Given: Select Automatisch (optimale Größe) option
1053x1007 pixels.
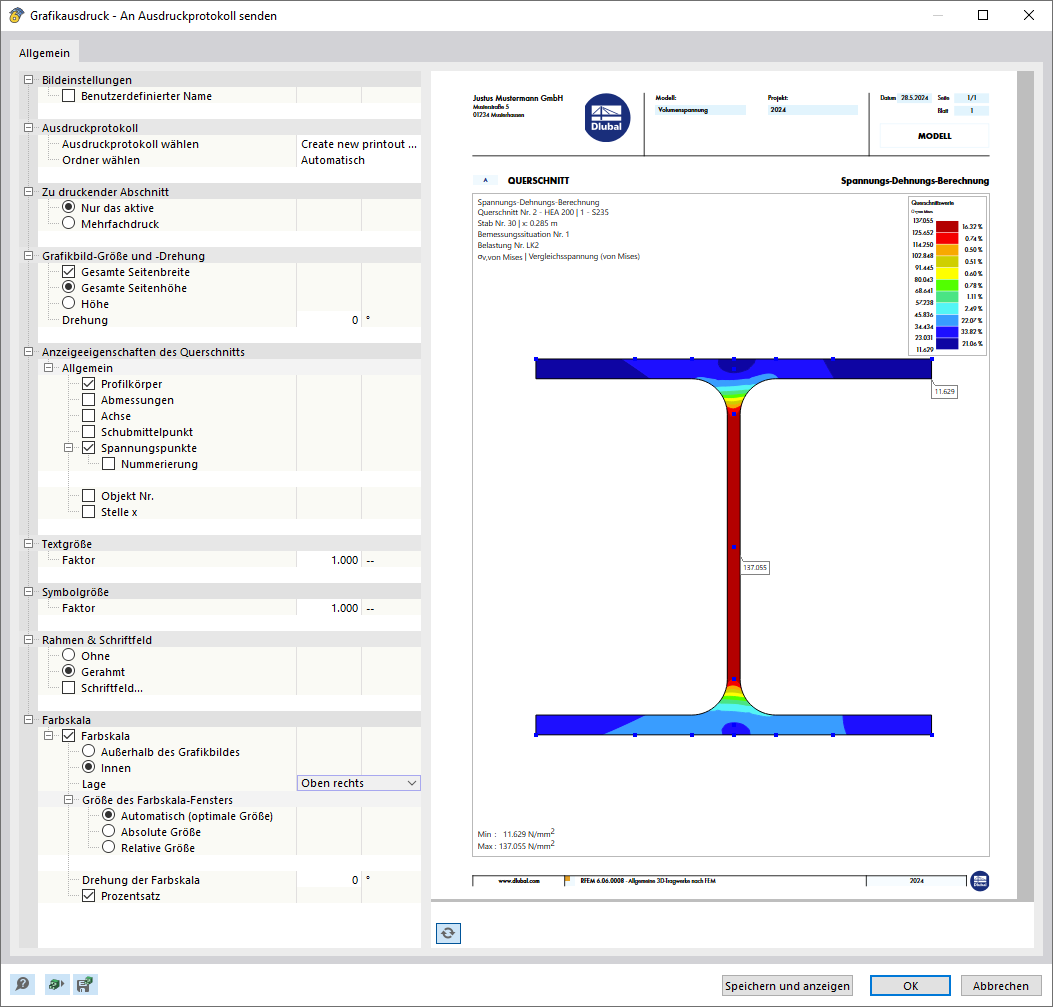Looking at the screenshot, I should tap(109, 816).
